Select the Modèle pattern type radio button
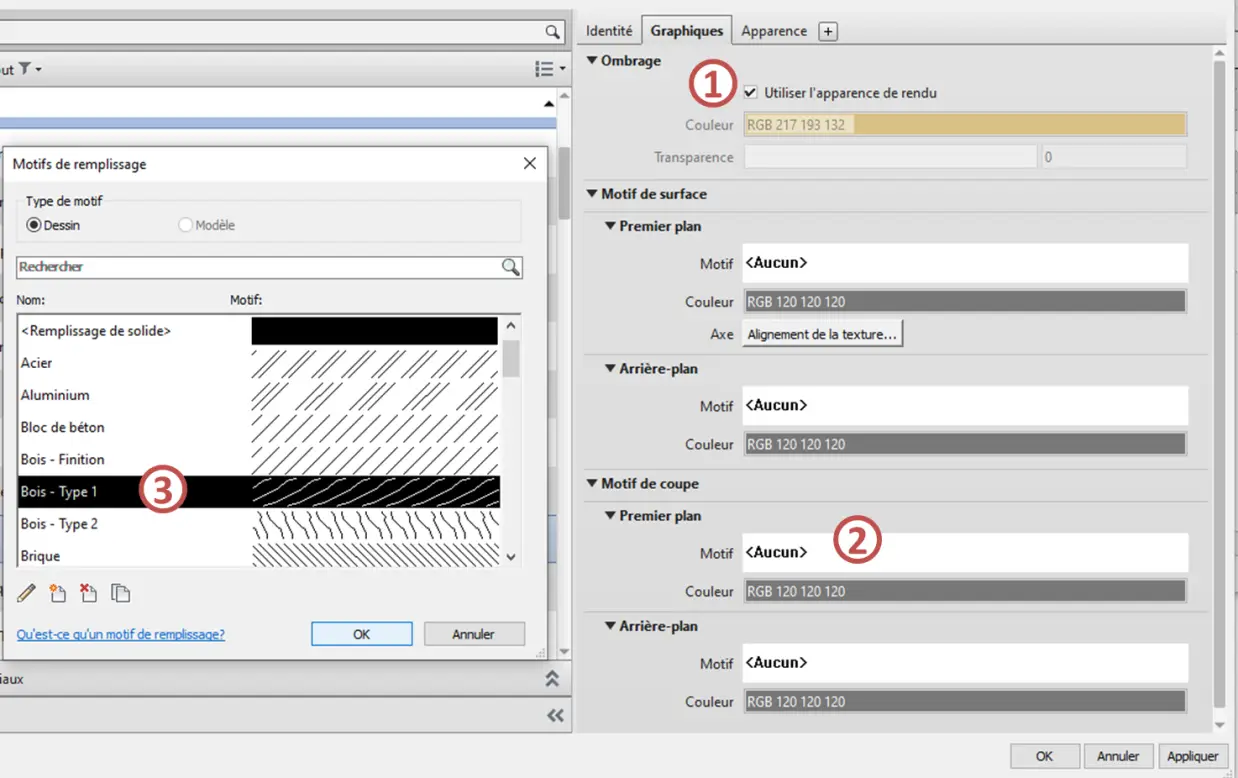This screenshot has width=1238, height=778. pos(185,225)
